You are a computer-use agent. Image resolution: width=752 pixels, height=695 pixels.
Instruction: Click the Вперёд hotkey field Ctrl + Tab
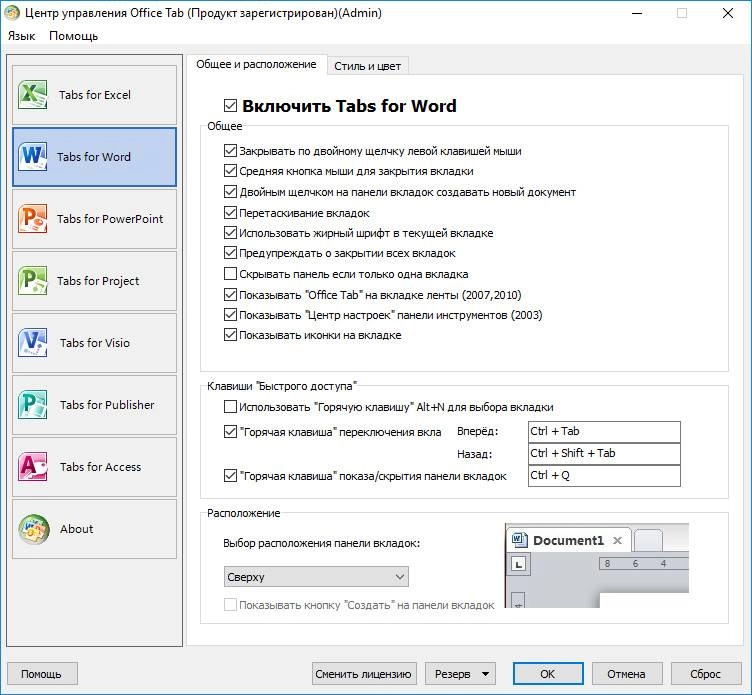pos(604,432)
